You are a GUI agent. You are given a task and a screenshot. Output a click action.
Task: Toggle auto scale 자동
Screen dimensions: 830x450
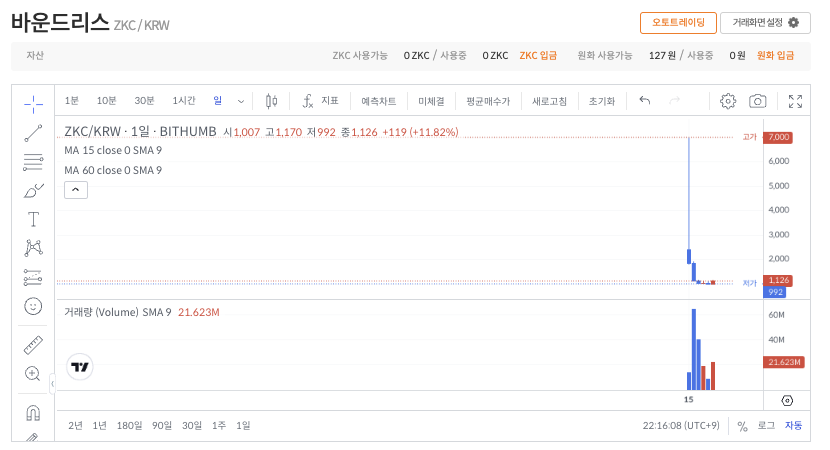click(x=793, y=425)
